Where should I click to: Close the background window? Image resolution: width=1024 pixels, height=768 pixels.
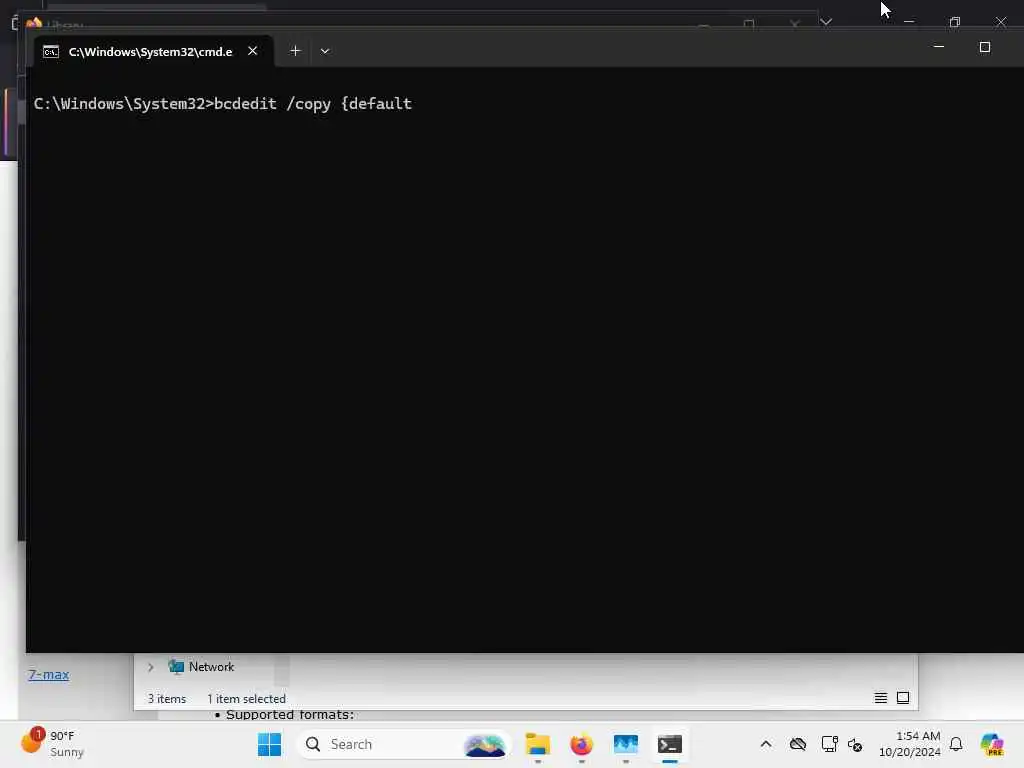click(1000, 22)
